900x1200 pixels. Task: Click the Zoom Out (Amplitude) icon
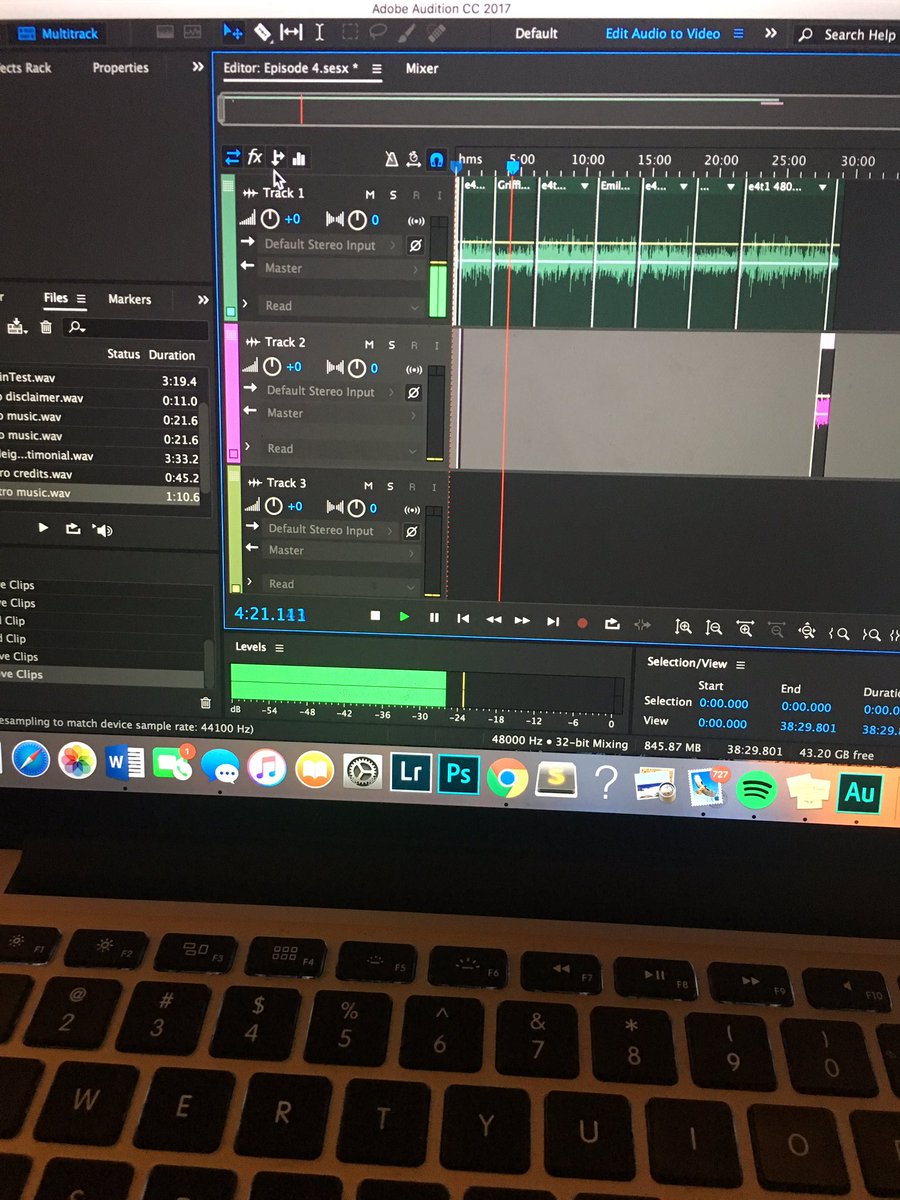[x=714, y=628]
